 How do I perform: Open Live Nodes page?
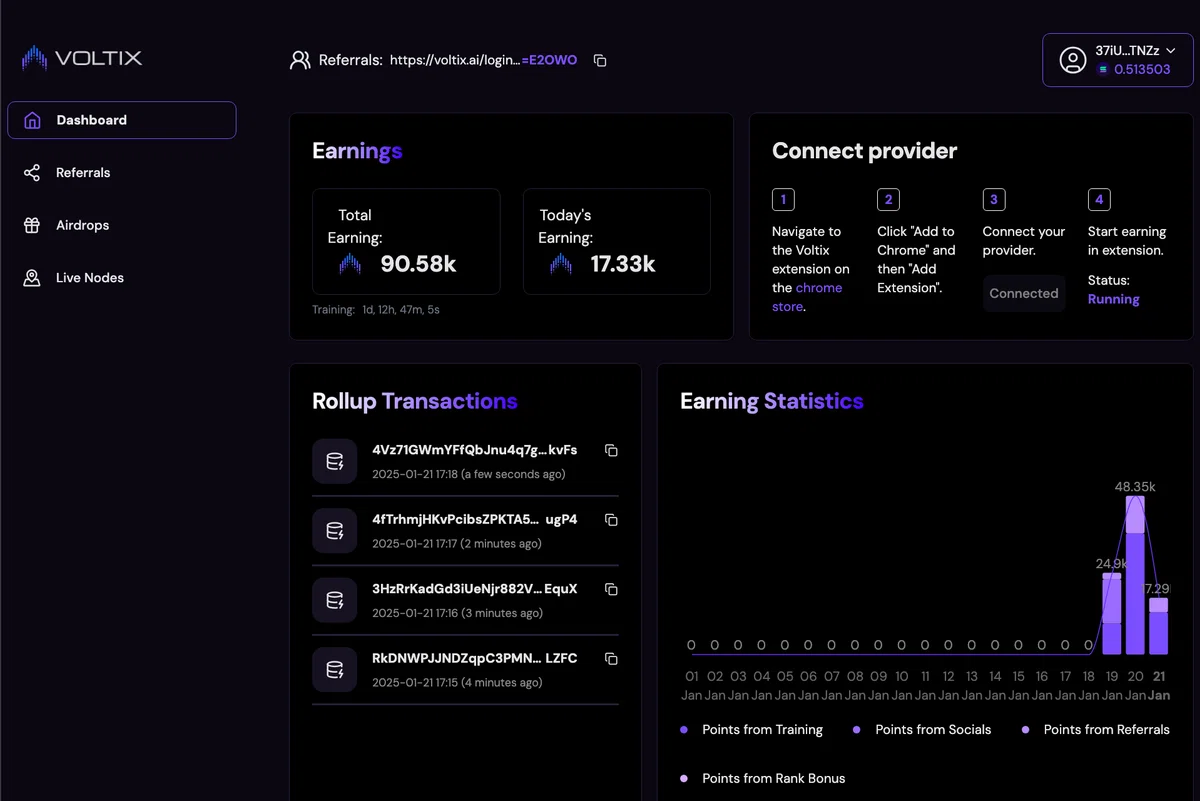point(90,278)
